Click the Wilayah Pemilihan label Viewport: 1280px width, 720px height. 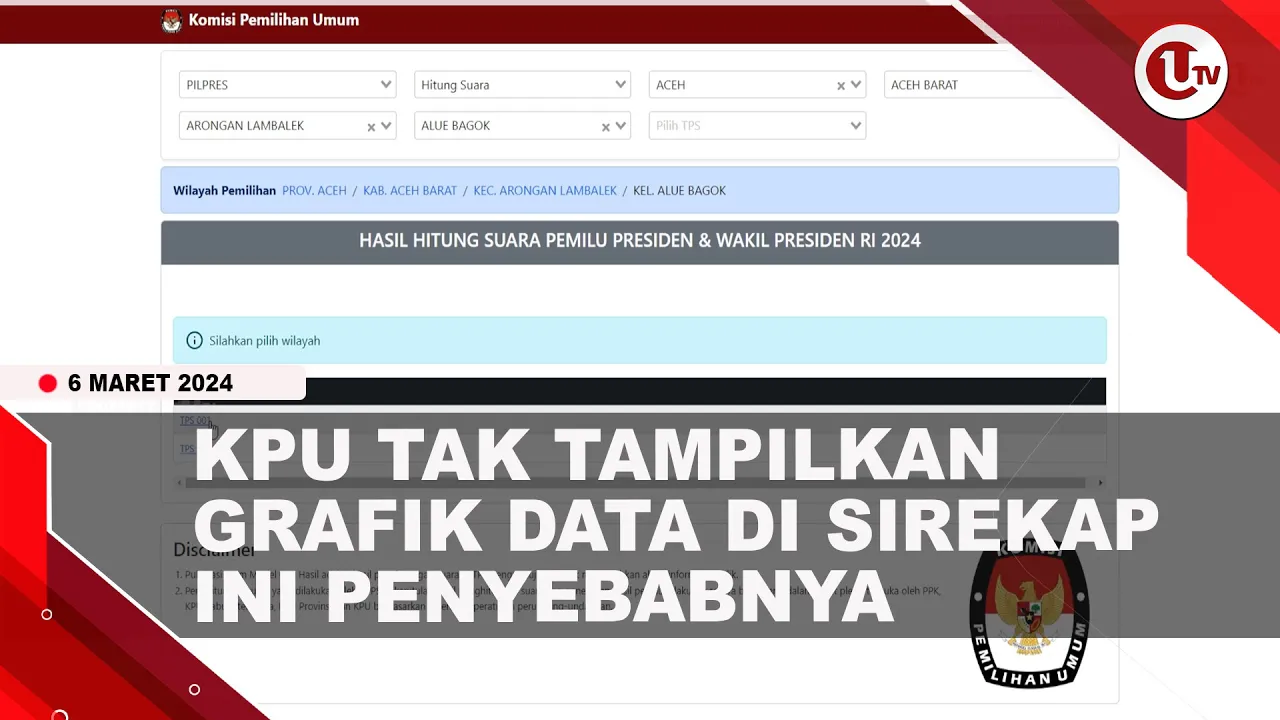[224, 190]
